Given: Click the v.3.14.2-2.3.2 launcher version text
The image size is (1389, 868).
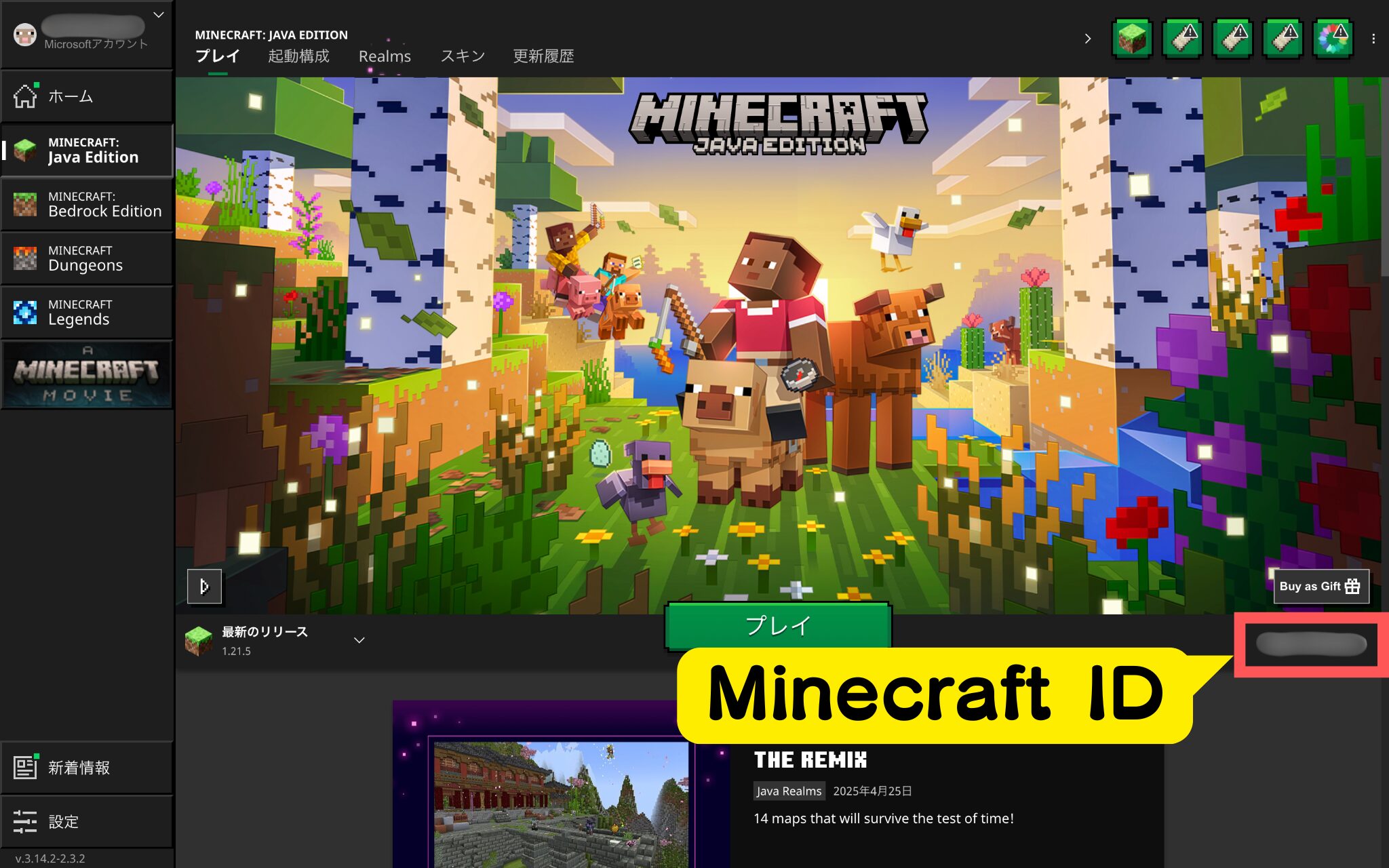Looking at the screenshot, I should tap(50, 859).
